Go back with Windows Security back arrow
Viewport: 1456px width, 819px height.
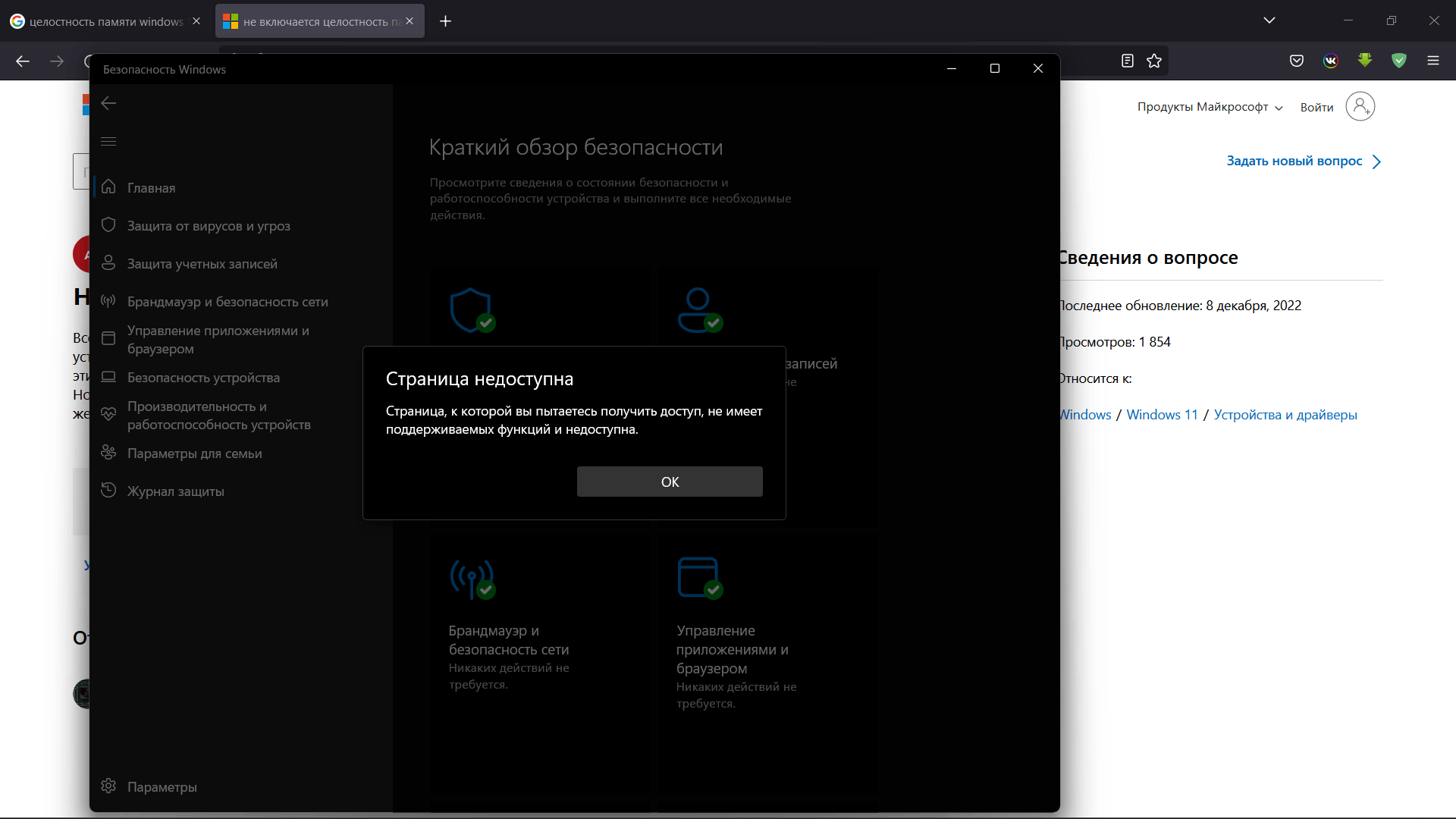(108, 103)
